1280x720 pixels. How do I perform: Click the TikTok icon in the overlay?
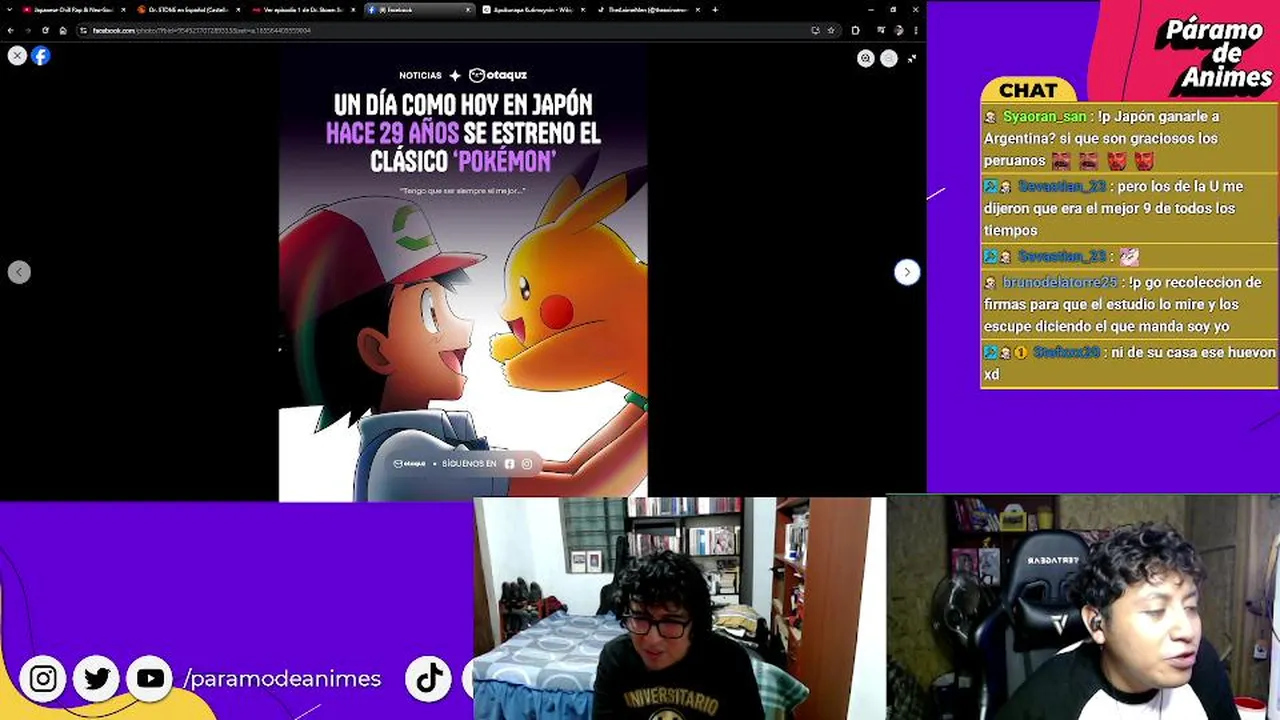tap(429, 679)
